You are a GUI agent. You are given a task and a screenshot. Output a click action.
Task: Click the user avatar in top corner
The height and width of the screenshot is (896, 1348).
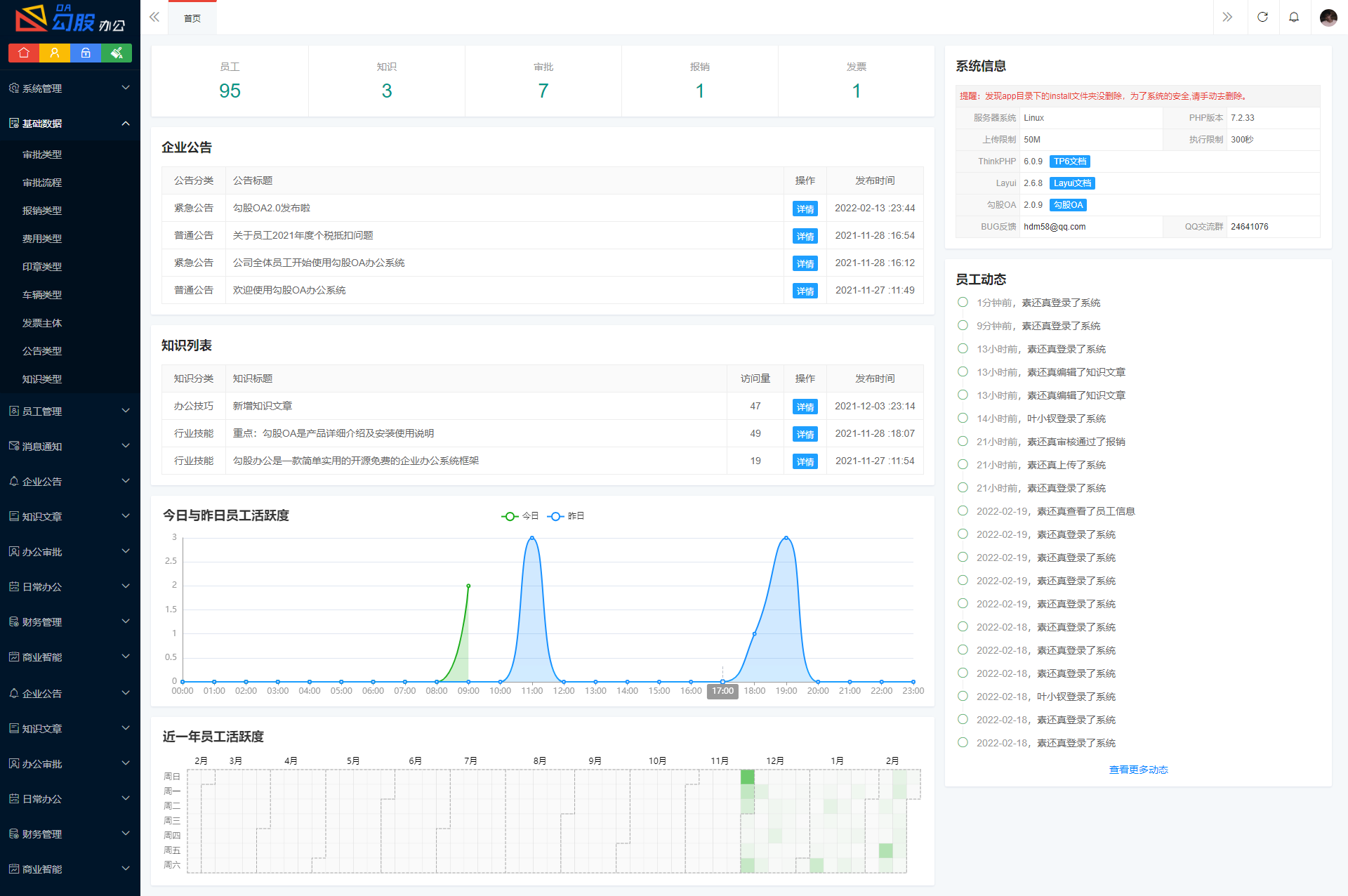(1328, 17)
